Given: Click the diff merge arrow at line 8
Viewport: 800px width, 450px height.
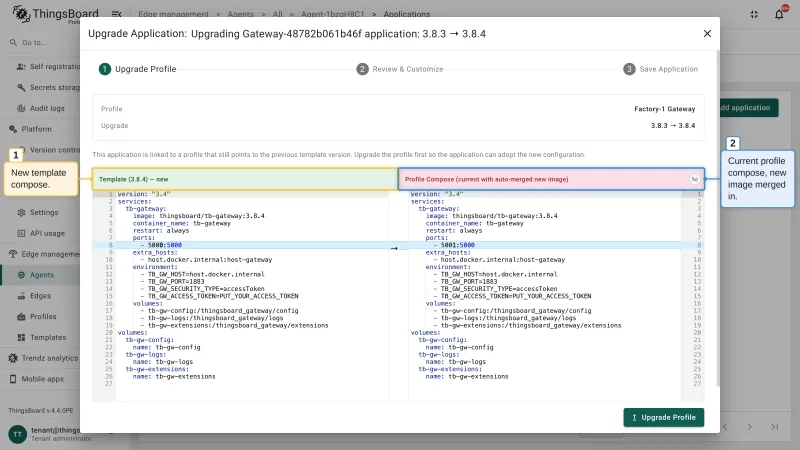Looking at the screenshot, I should point(394,248).
